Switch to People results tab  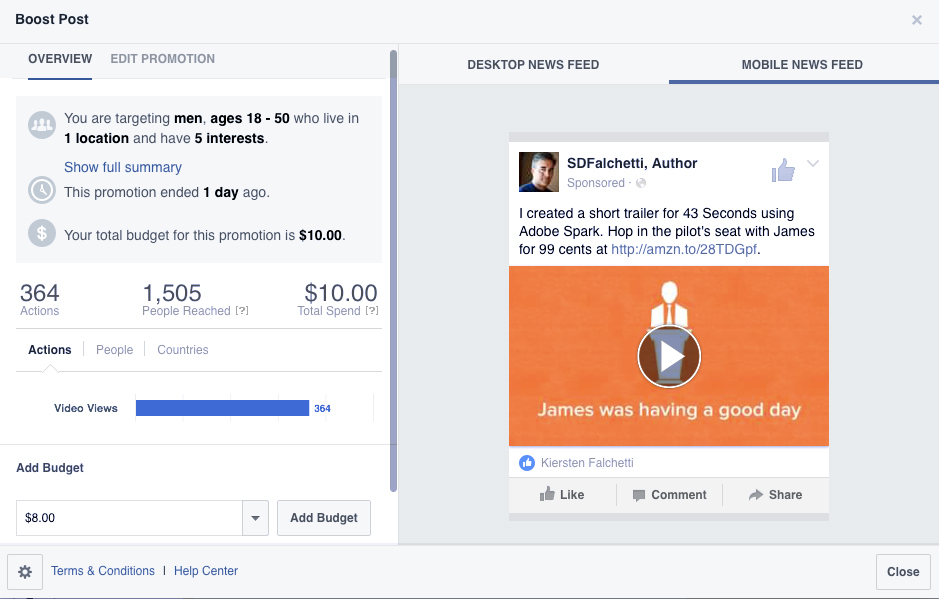click(x=114, y=350)
